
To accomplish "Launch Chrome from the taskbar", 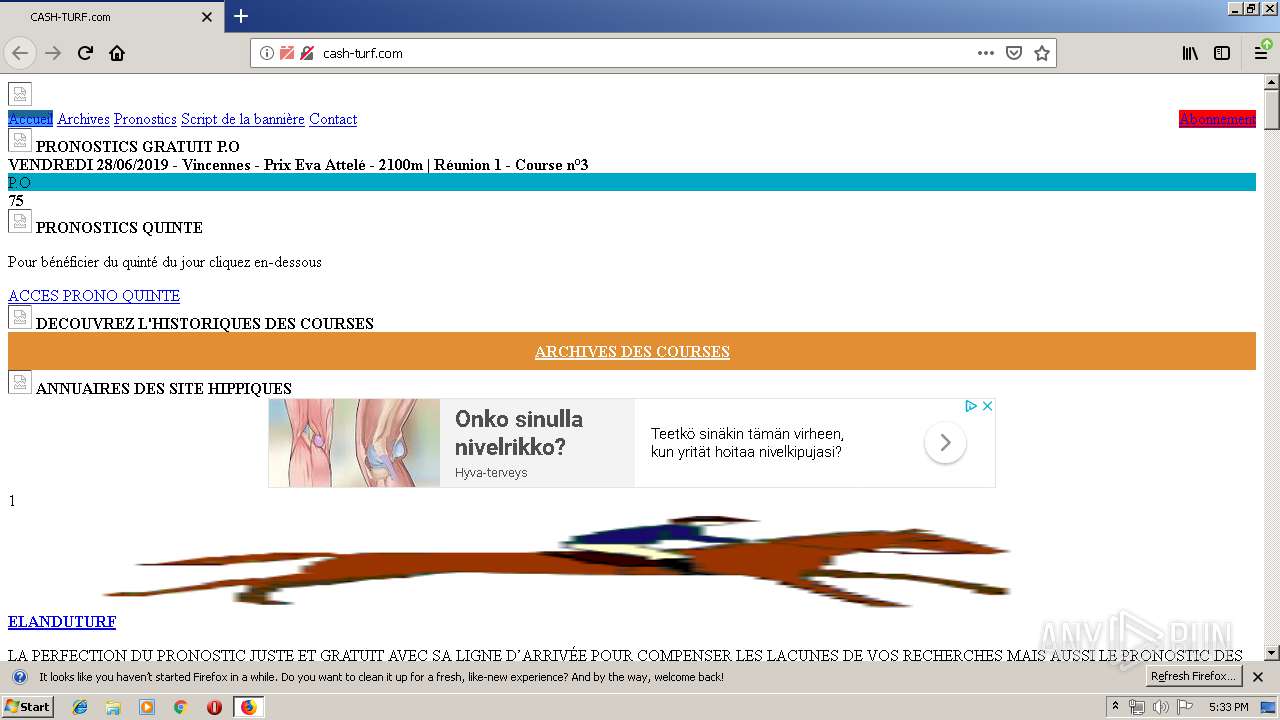I will pos(180,707).
